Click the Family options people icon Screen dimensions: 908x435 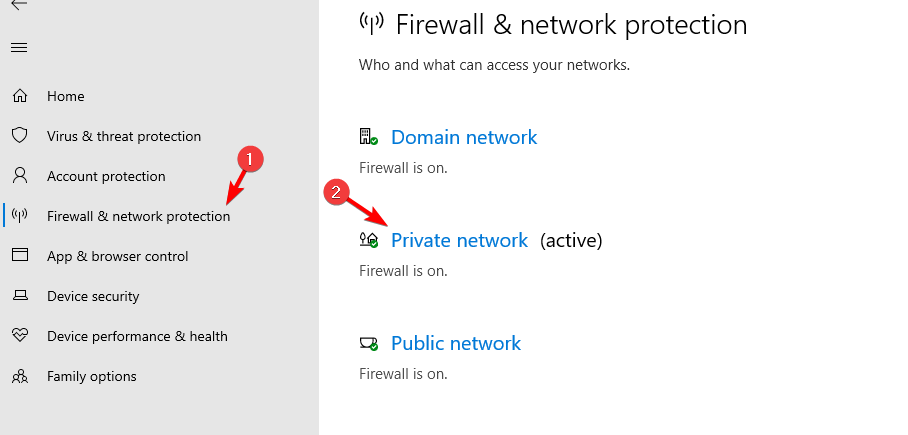tap(20, 376)
